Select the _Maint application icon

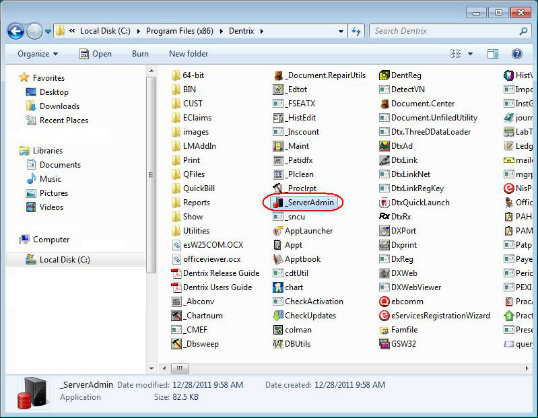click(278, 146)
